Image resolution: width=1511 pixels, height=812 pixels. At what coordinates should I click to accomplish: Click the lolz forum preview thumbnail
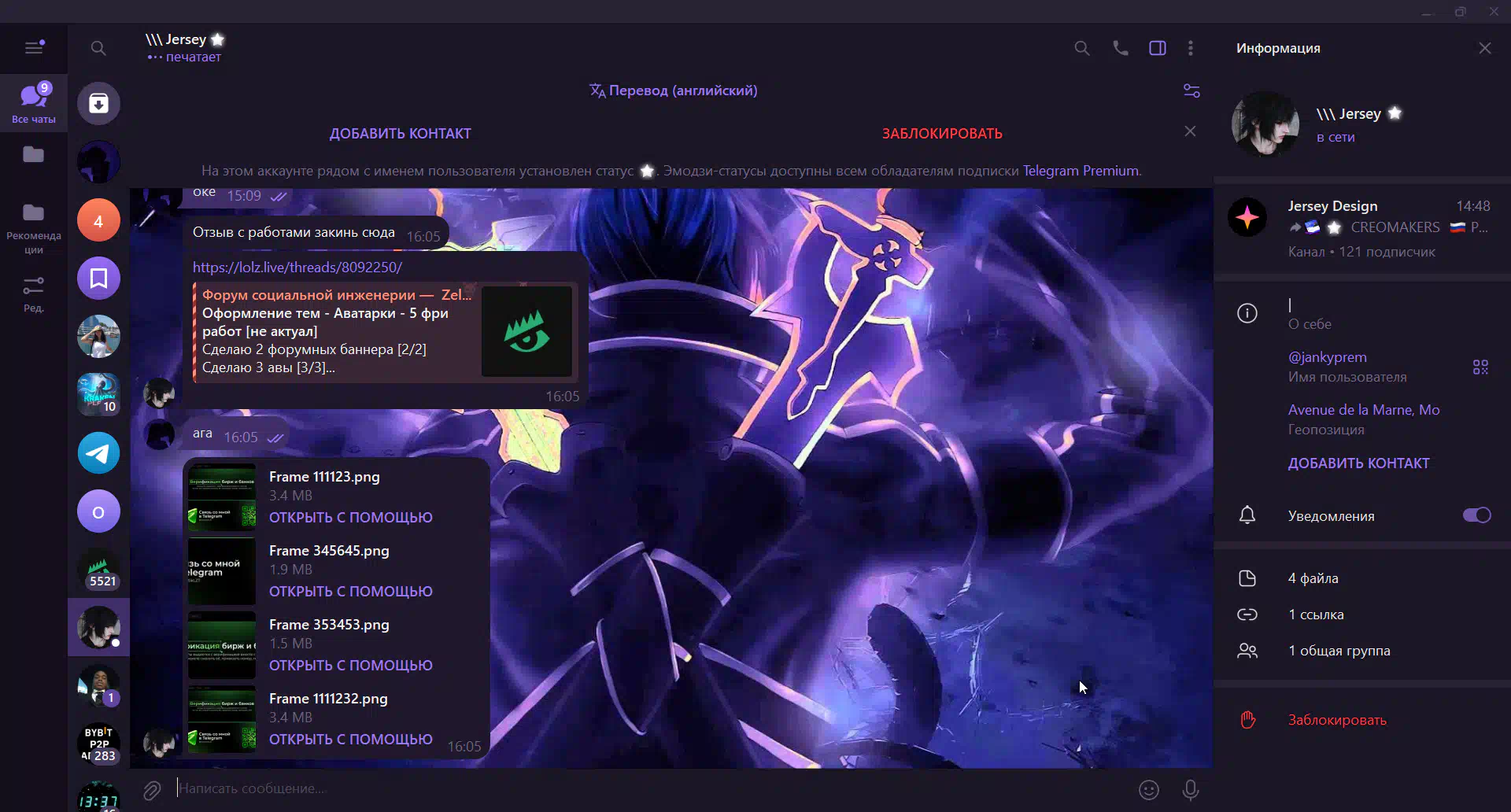(526, 331)
